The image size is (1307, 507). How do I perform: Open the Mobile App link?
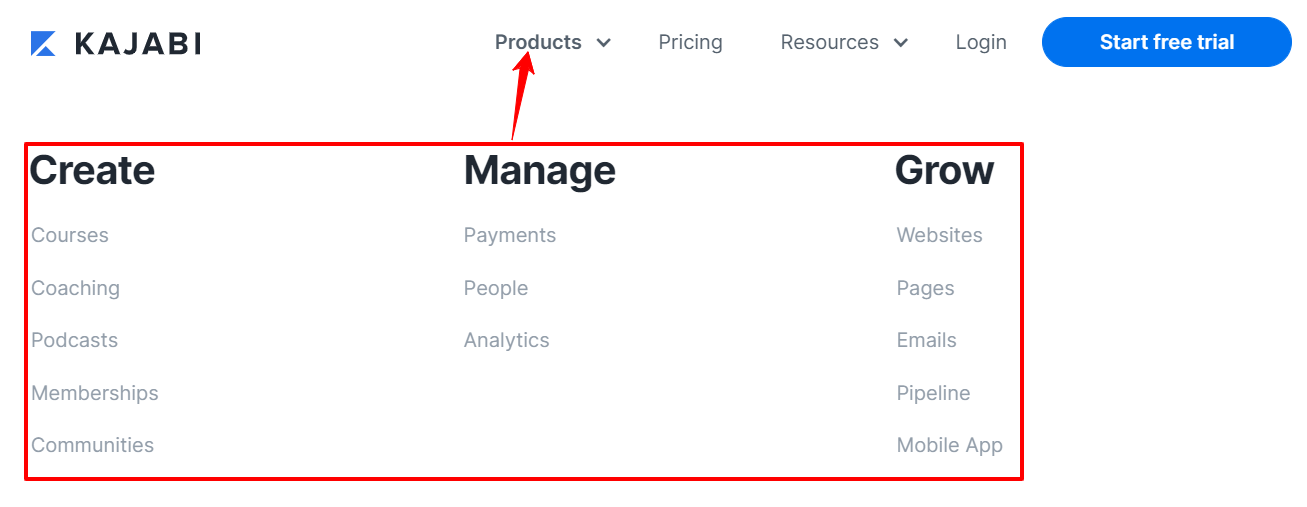pyautogui.click(x=949, y=445)
